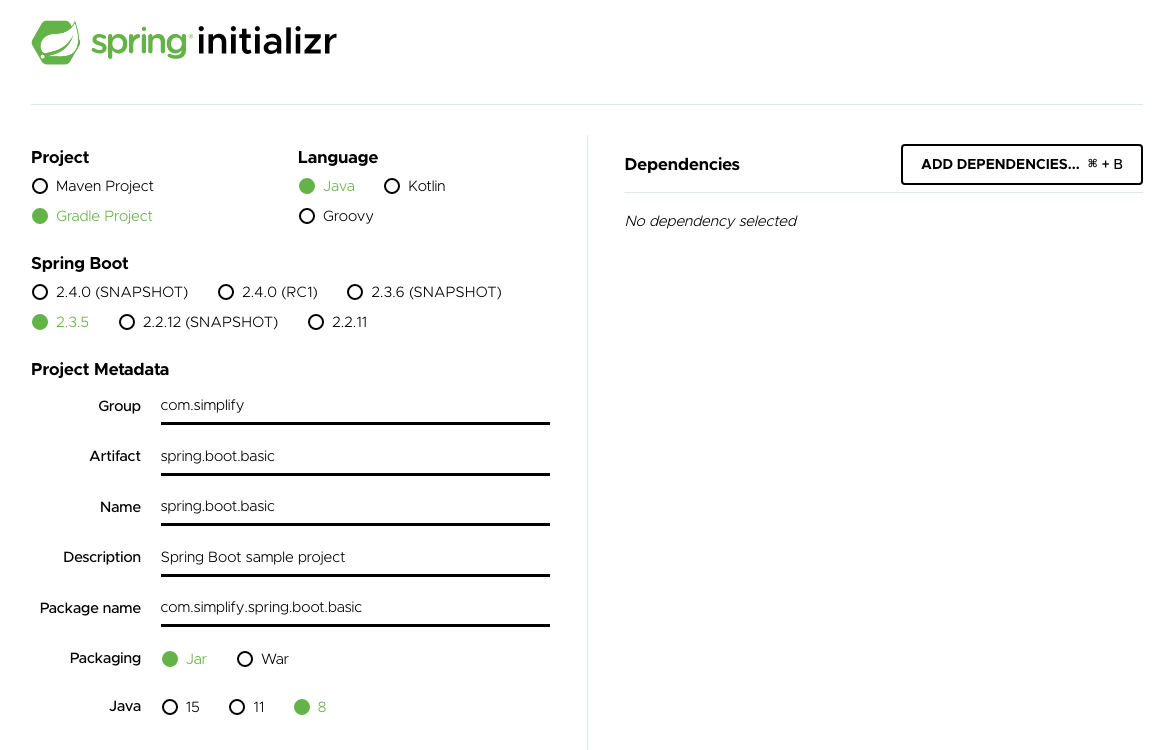Click the Group input field
The height and width of the screenshot is (750, 1169).
click(x=354, y=406)
